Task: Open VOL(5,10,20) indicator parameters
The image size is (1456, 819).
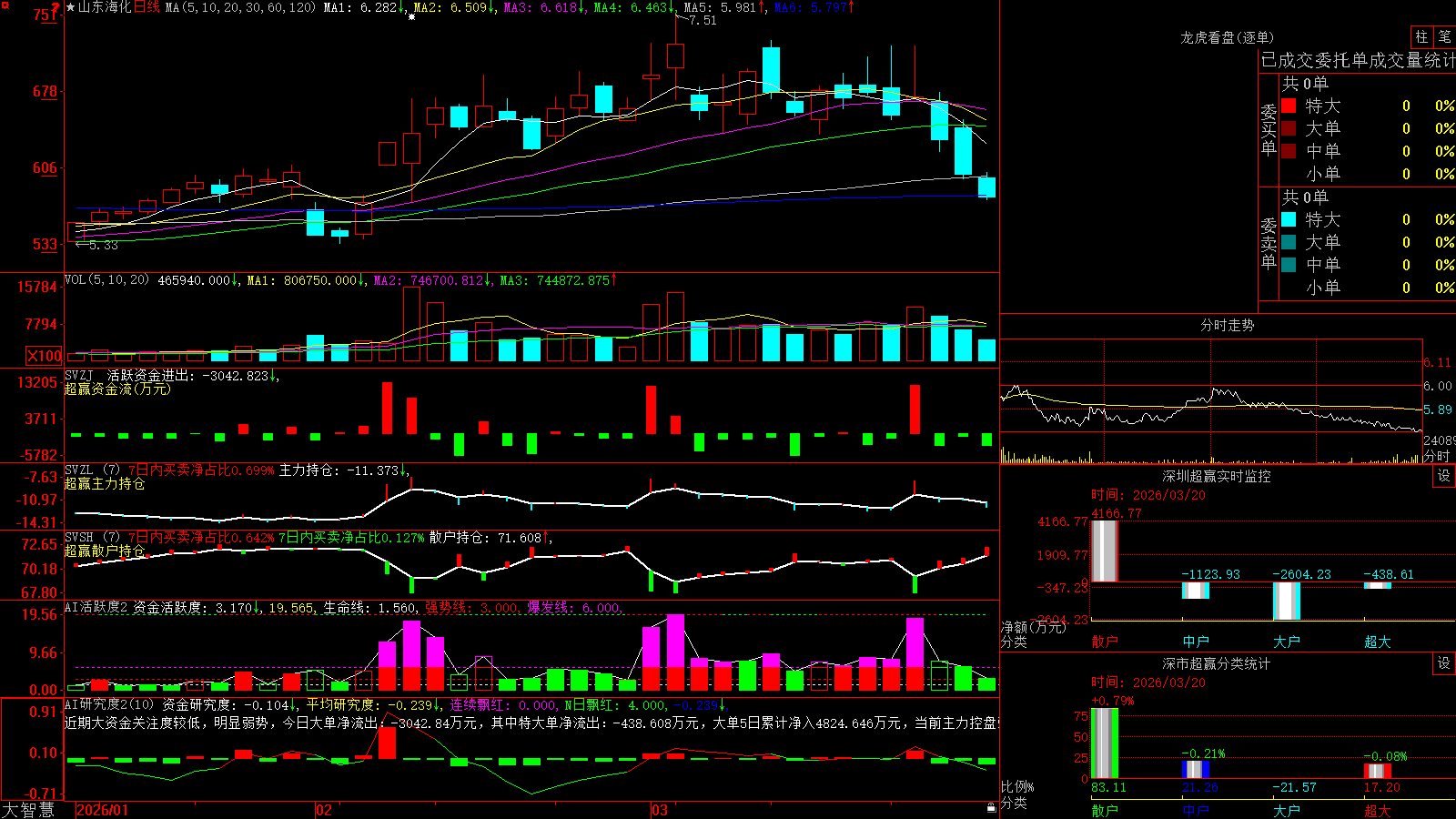Action: (x=106, y=279)
